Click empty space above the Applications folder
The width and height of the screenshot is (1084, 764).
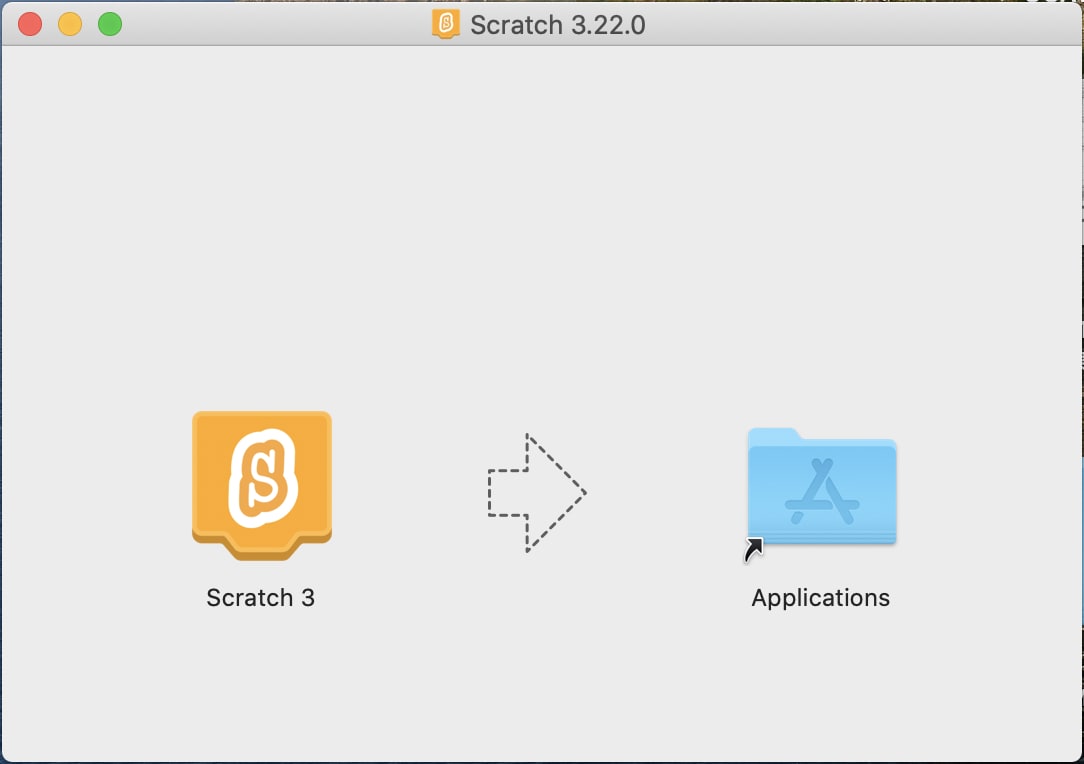point(821,250)
